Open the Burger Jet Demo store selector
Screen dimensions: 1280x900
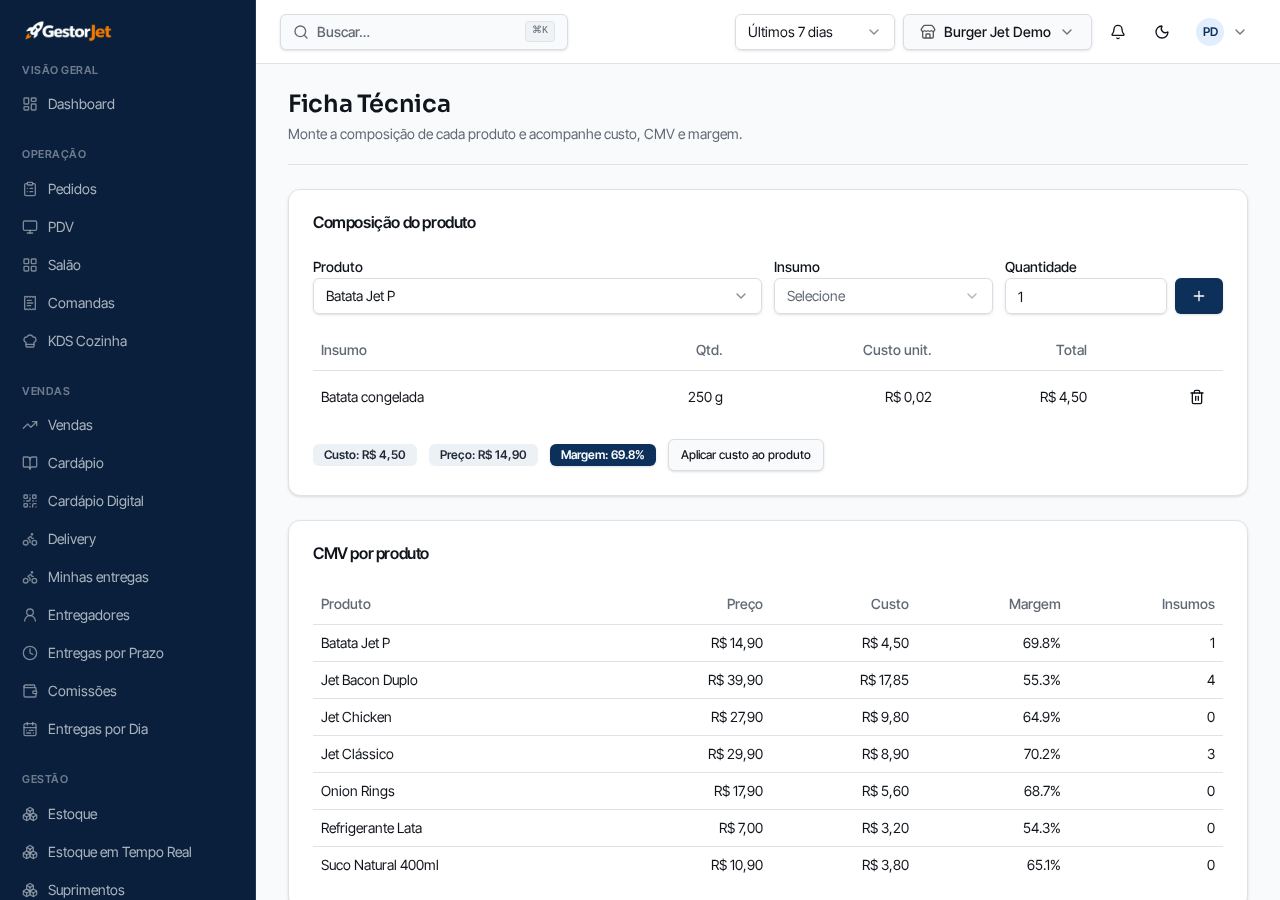coord(997,32)
